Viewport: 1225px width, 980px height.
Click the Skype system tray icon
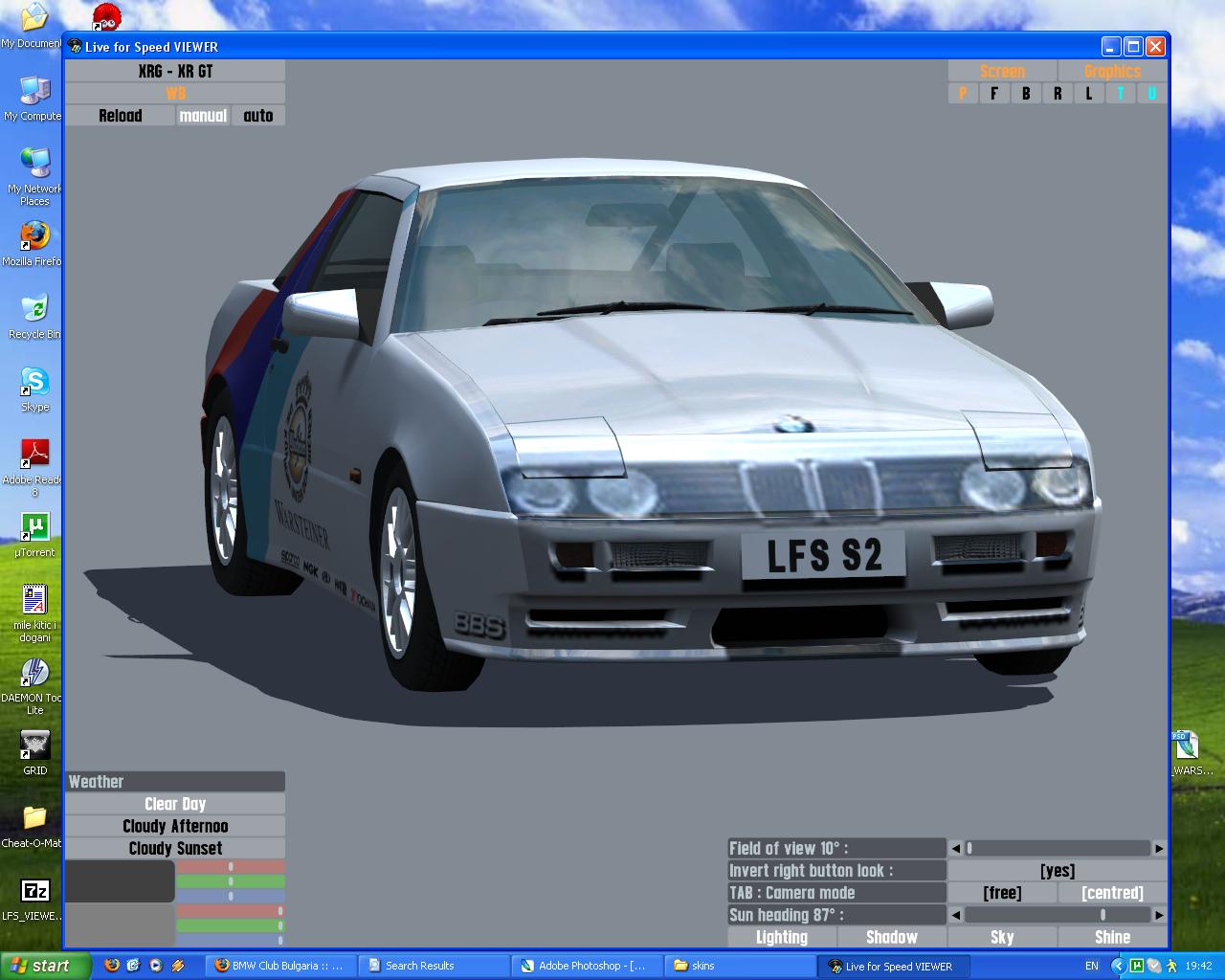(1154, 966)
